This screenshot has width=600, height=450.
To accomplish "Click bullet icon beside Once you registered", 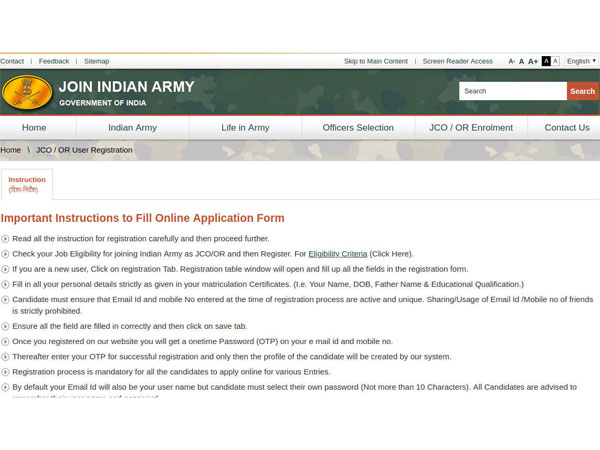I will (5, 342).
